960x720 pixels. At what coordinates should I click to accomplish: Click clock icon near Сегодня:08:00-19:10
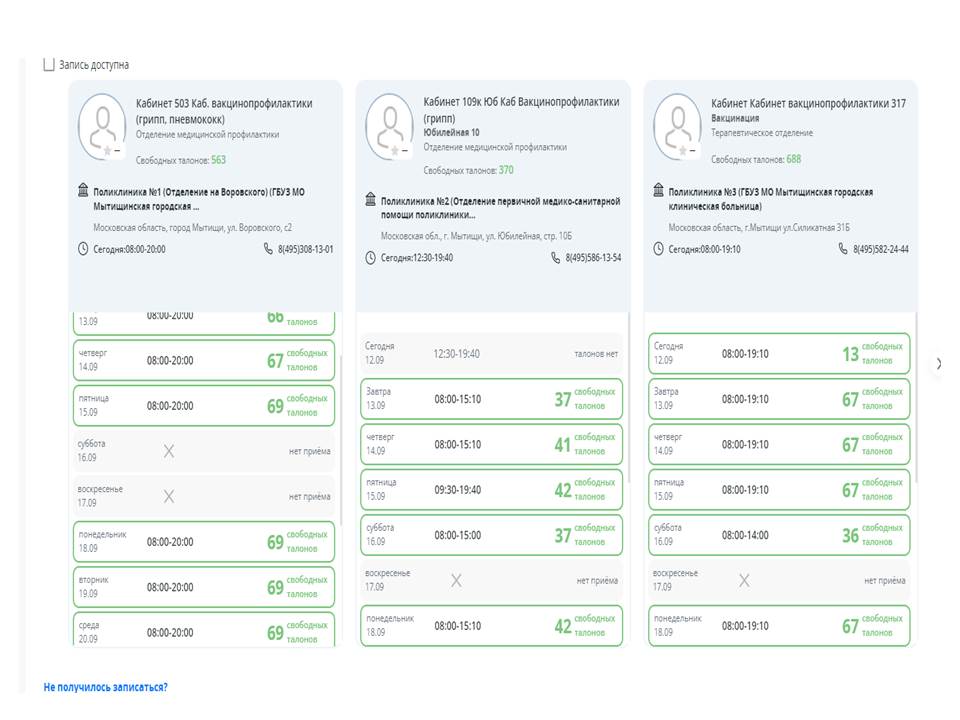658,249
